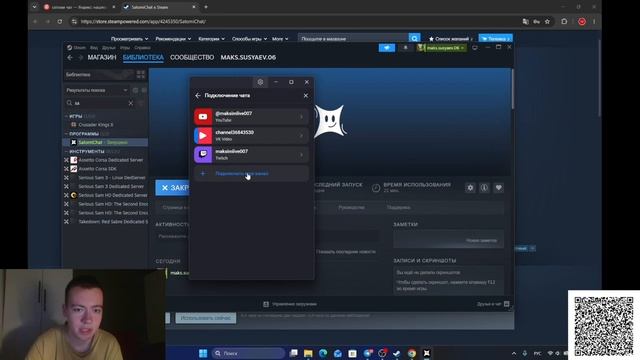Open SalomiChat settings gear in title bar
640x360 pixels.
(x=260, y=82)
